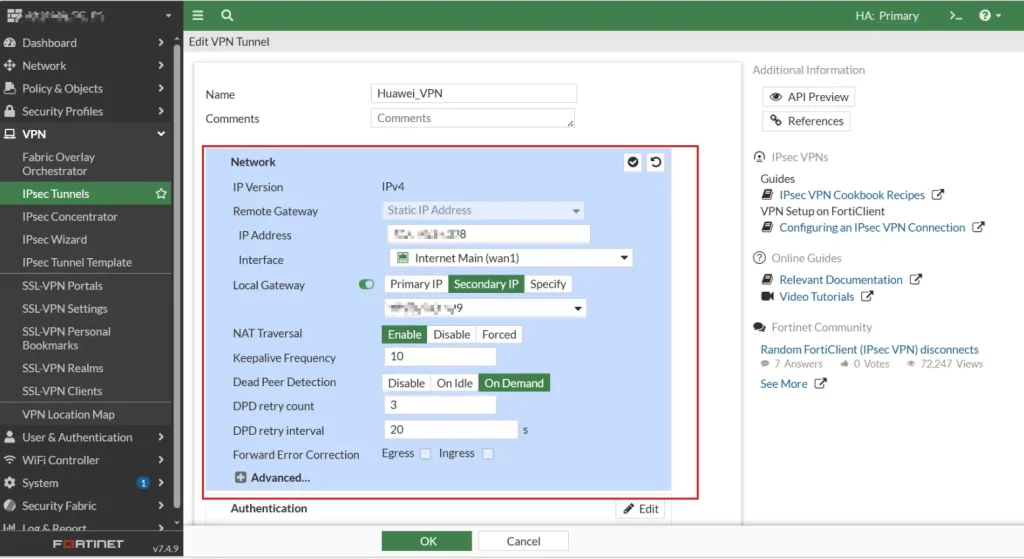Click the link icon on References
1024x559 pixels.
tap(775, 121)
